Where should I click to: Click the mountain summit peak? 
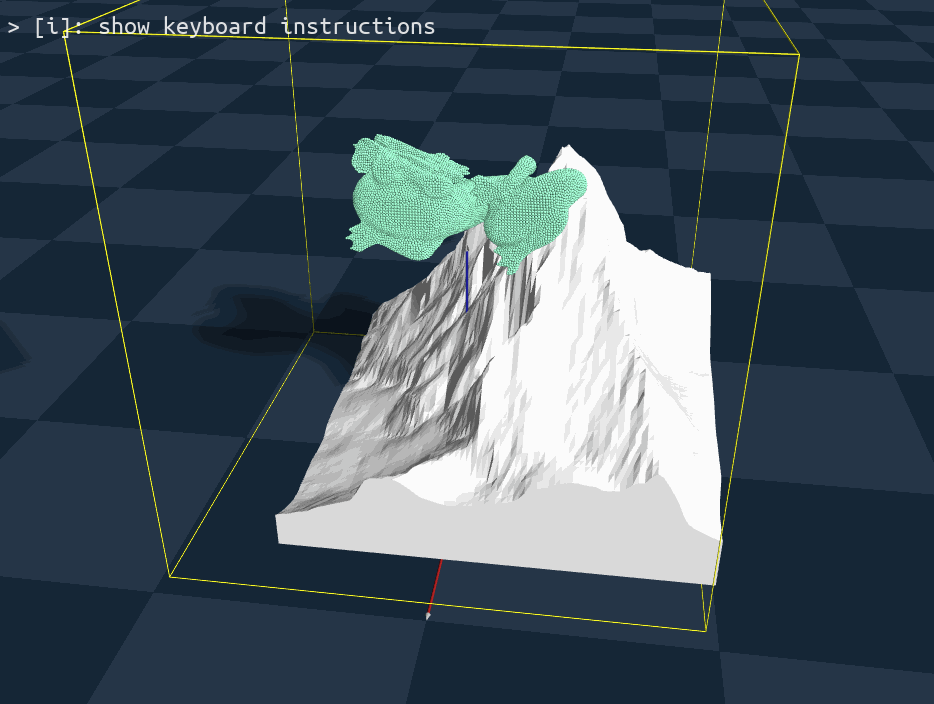[x=567, y=150]
